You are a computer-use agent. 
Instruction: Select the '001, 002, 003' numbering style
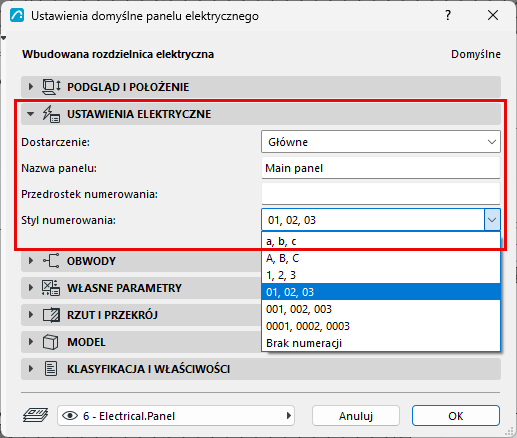click(381, 309)
